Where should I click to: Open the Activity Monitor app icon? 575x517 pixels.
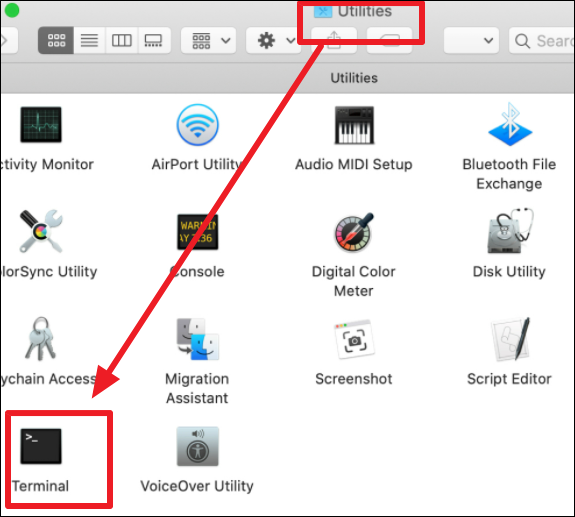41,124
